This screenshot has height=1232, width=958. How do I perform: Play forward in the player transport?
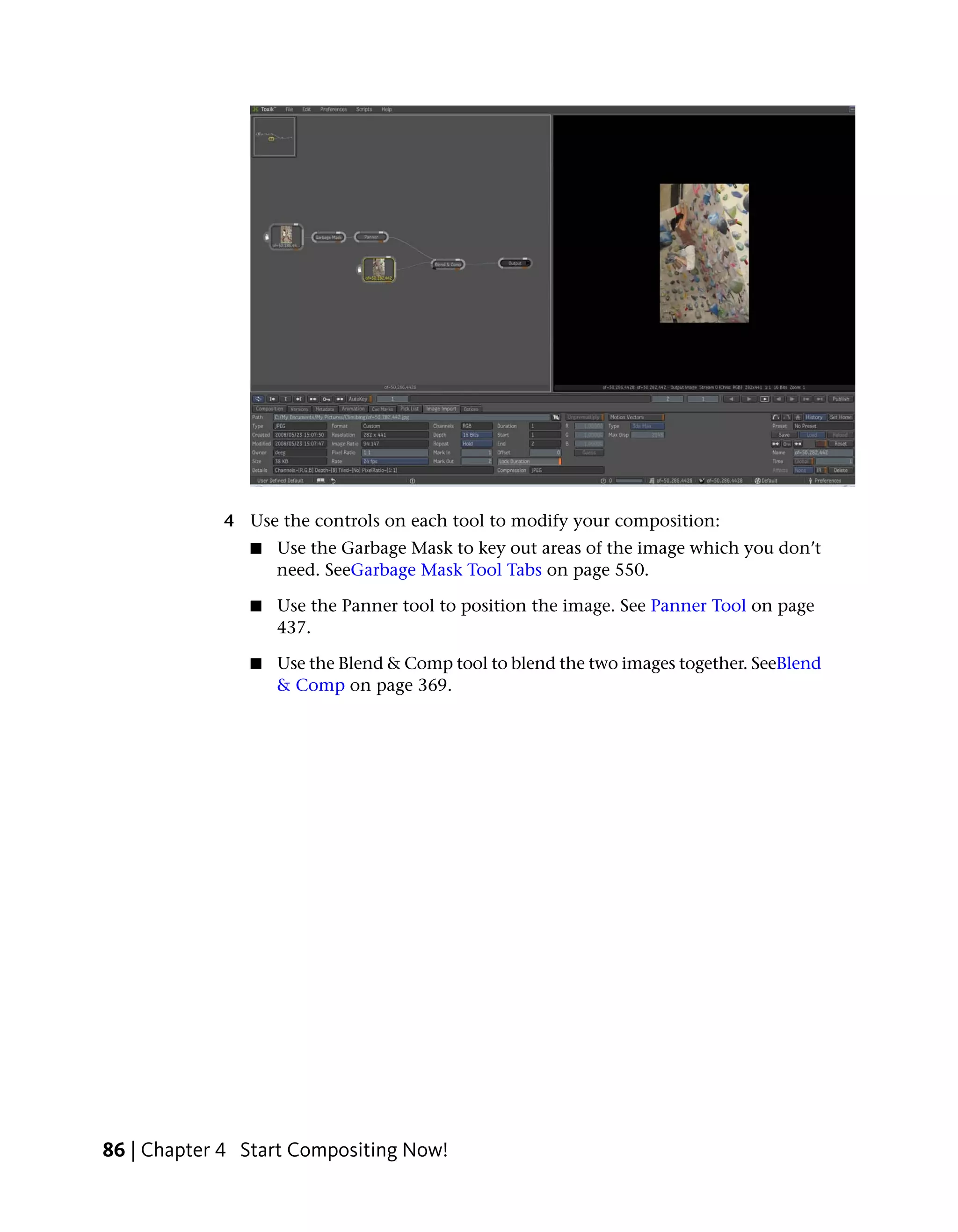point(749,399)
